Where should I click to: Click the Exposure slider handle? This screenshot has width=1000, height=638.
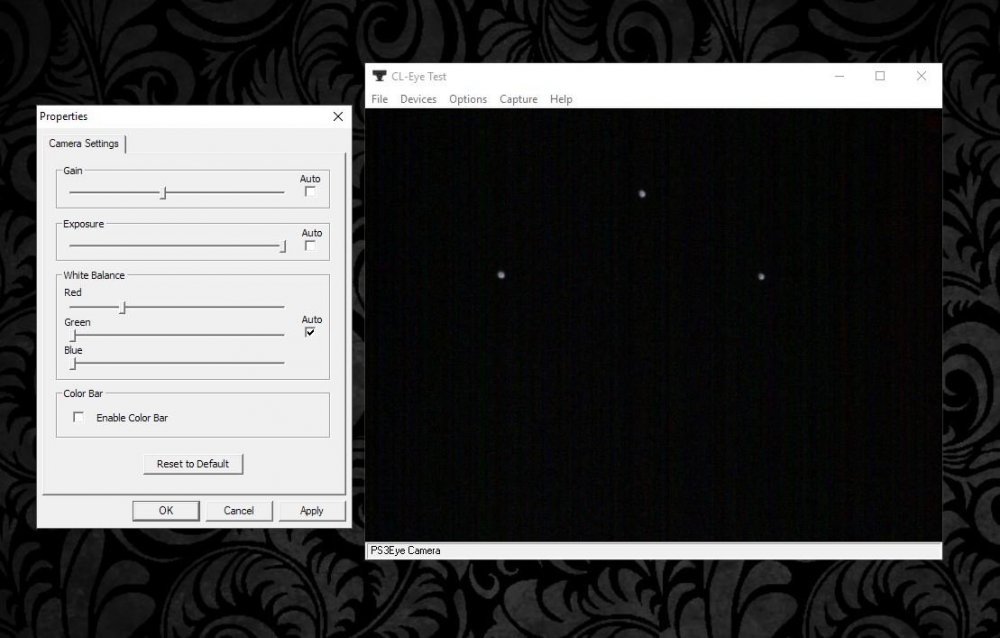[x=283, y=245]
